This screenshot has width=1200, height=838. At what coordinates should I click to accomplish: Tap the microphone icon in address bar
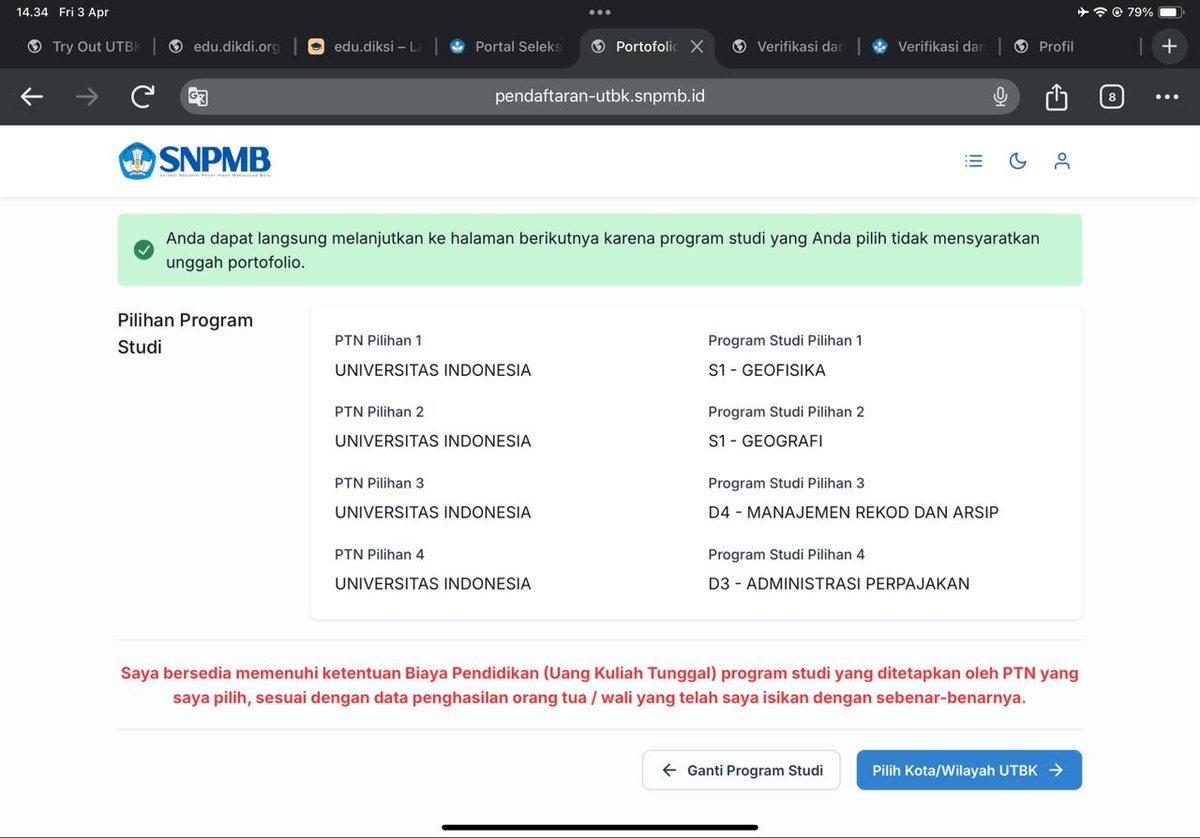click(x=1000, y=97)
